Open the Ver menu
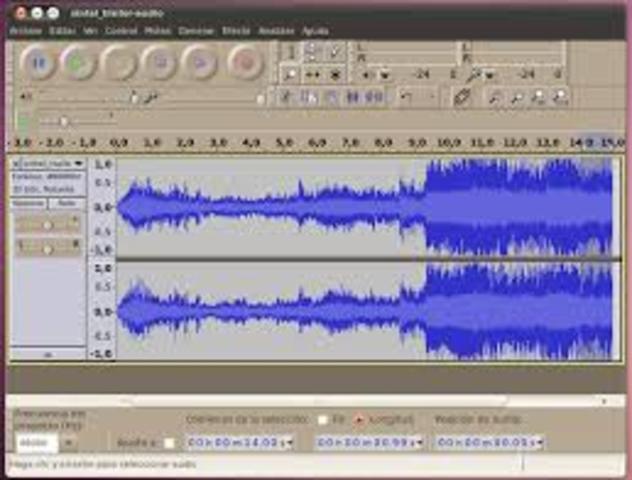 click(90, 31)
